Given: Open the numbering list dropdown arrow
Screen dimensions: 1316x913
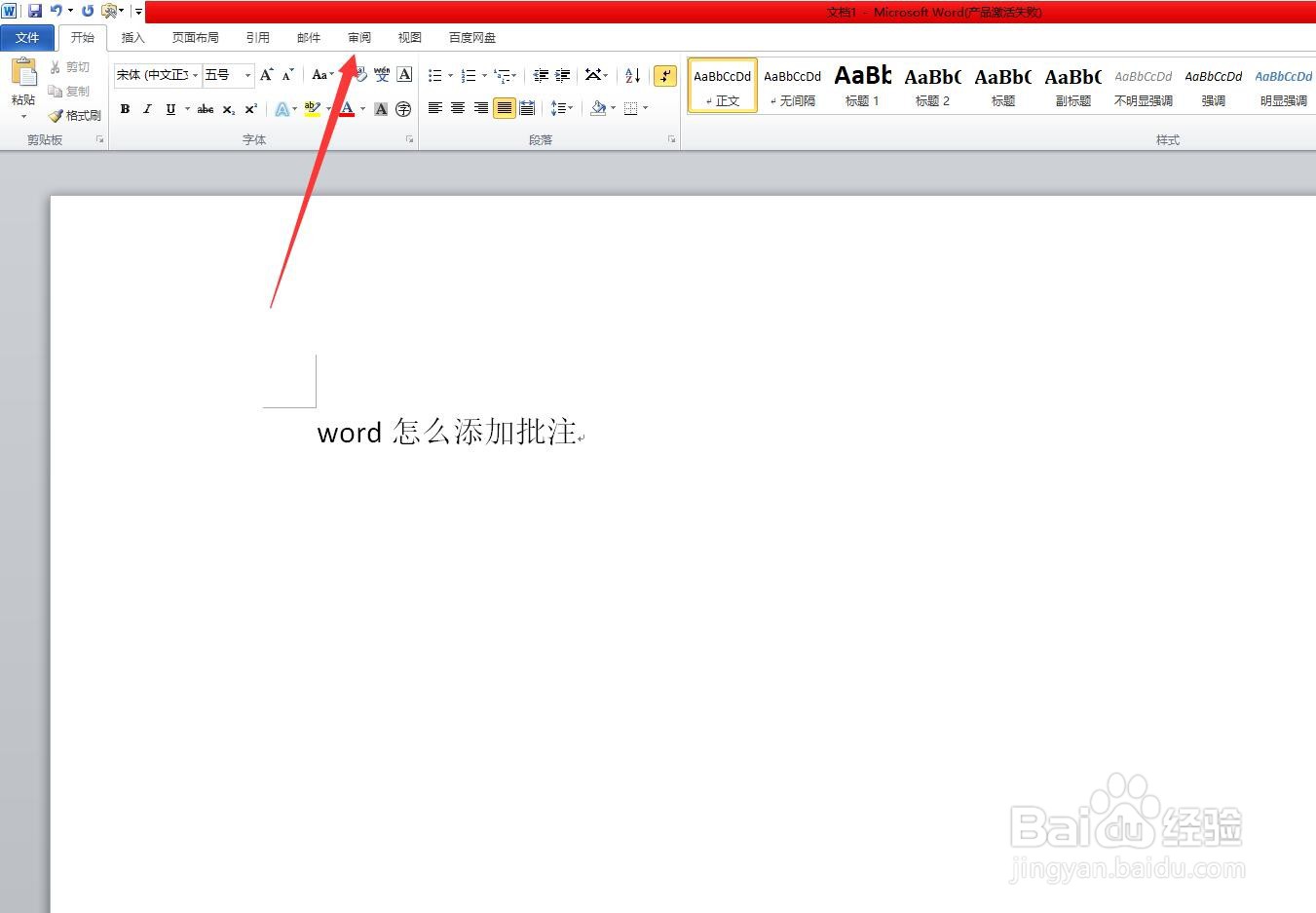Looking at the screenshot, I should click(x=484, y=75).
